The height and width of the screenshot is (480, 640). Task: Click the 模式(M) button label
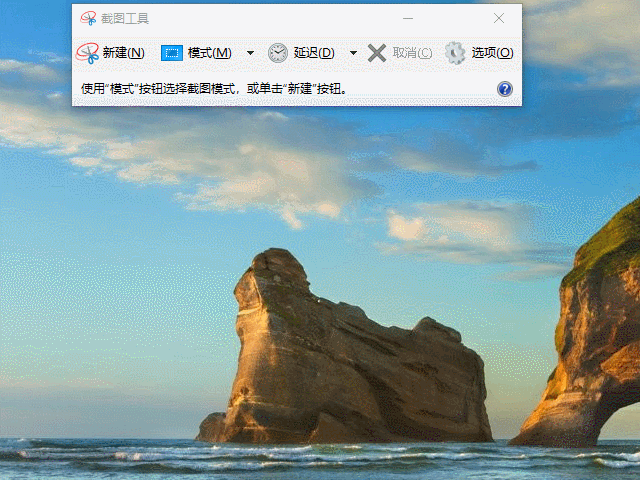[209, 53]
